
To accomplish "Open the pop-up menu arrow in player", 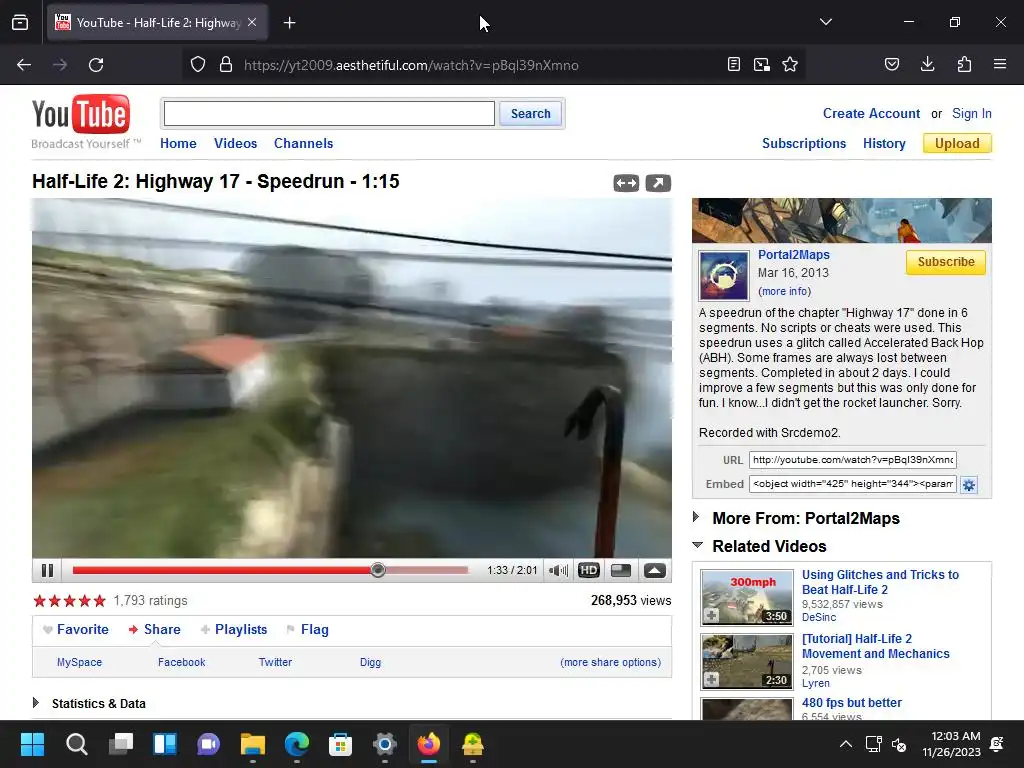I will click(x=654, y=570).
